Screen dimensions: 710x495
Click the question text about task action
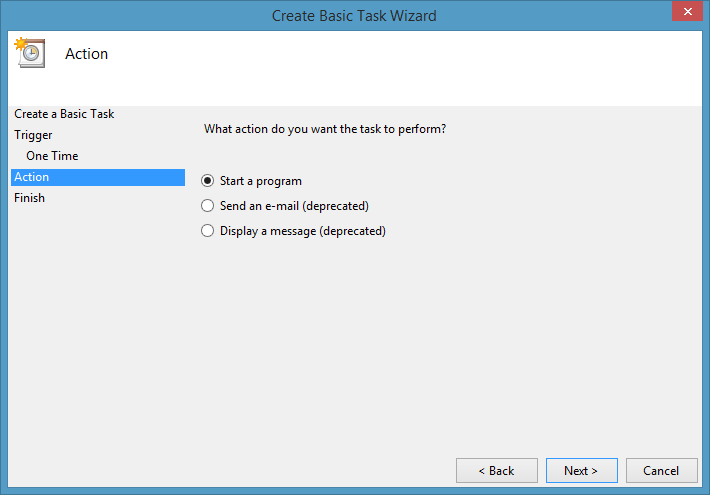324,129
